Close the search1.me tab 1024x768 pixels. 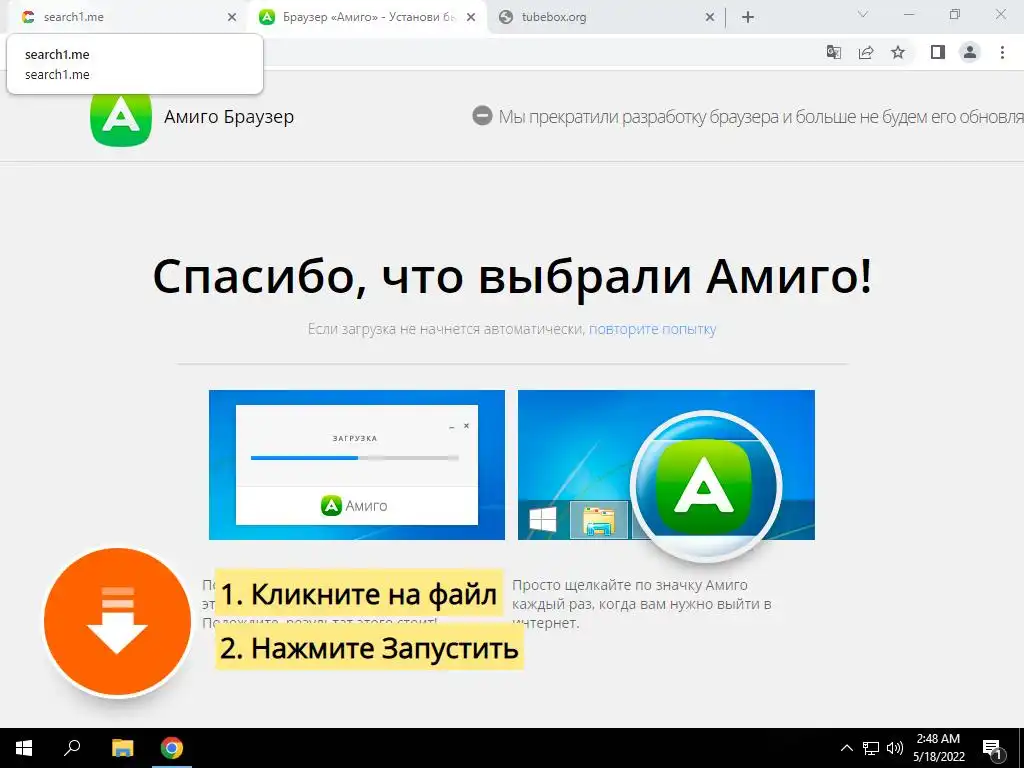[x=232, y=18]
